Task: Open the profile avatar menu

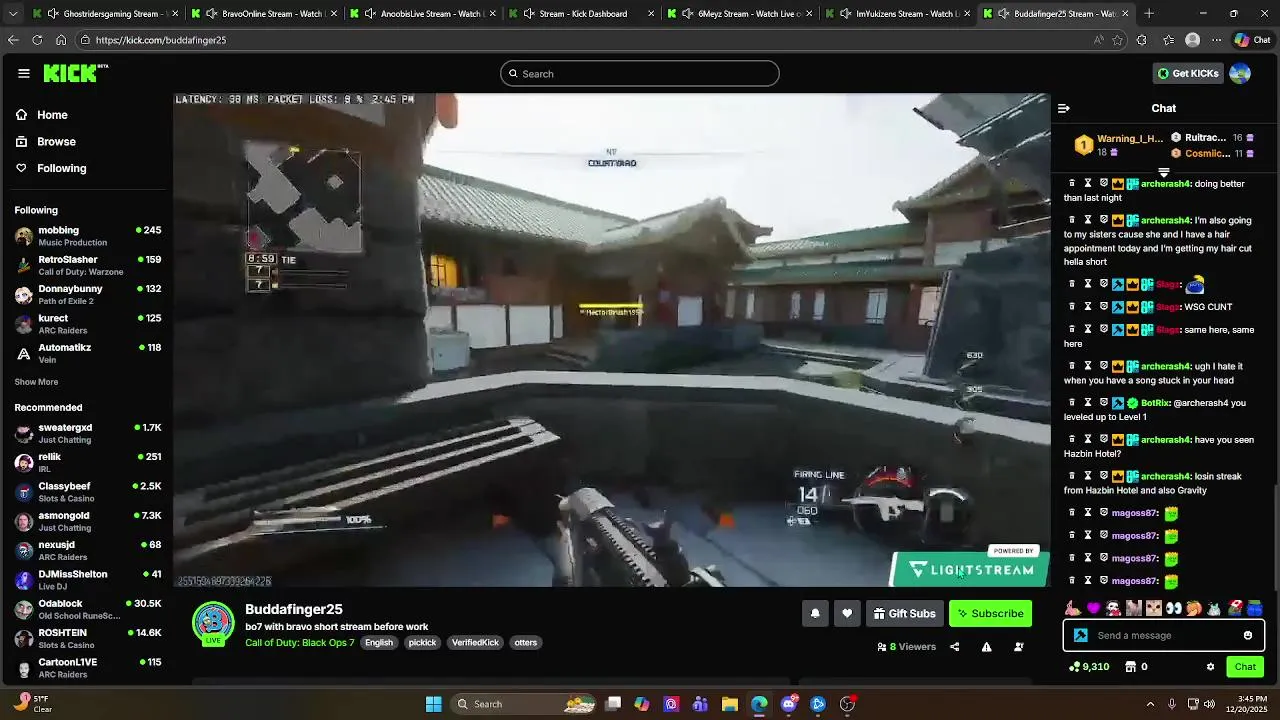Action: [x=1240, y=73]
